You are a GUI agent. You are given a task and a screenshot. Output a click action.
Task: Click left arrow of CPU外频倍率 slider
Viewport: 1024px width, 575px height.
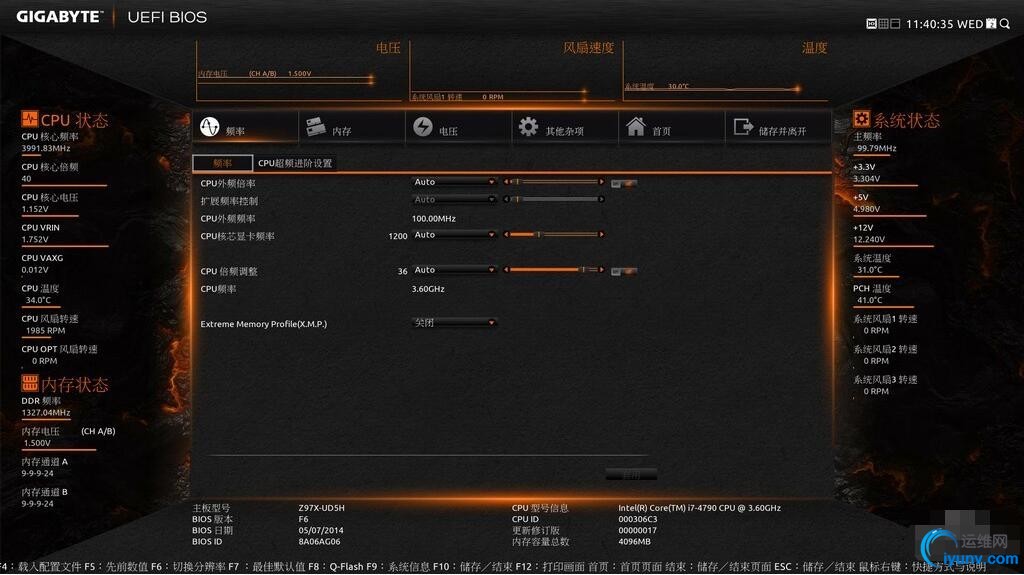(506, 182)
